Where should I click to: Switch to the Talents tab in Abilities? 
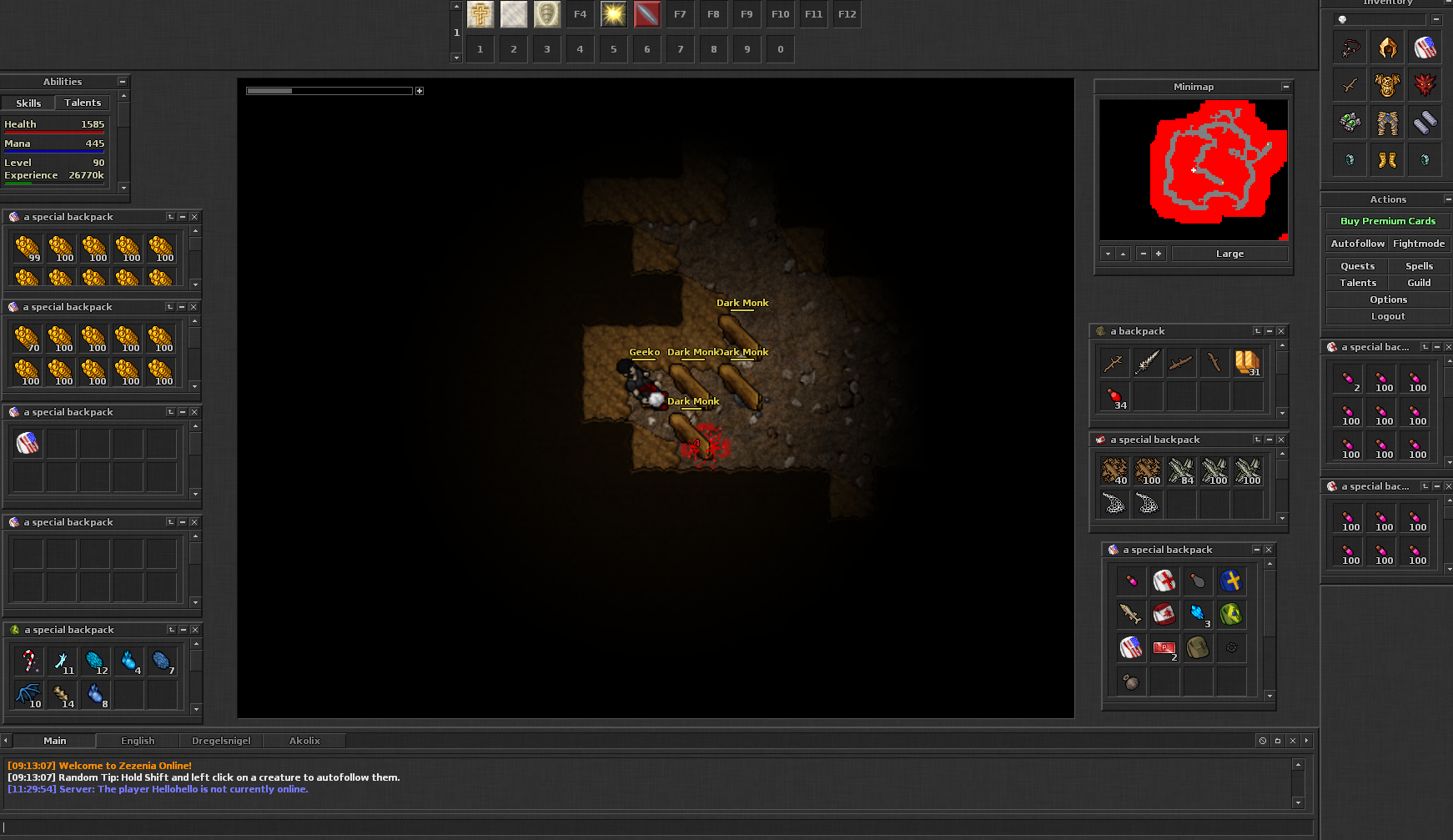coord(83,103)
